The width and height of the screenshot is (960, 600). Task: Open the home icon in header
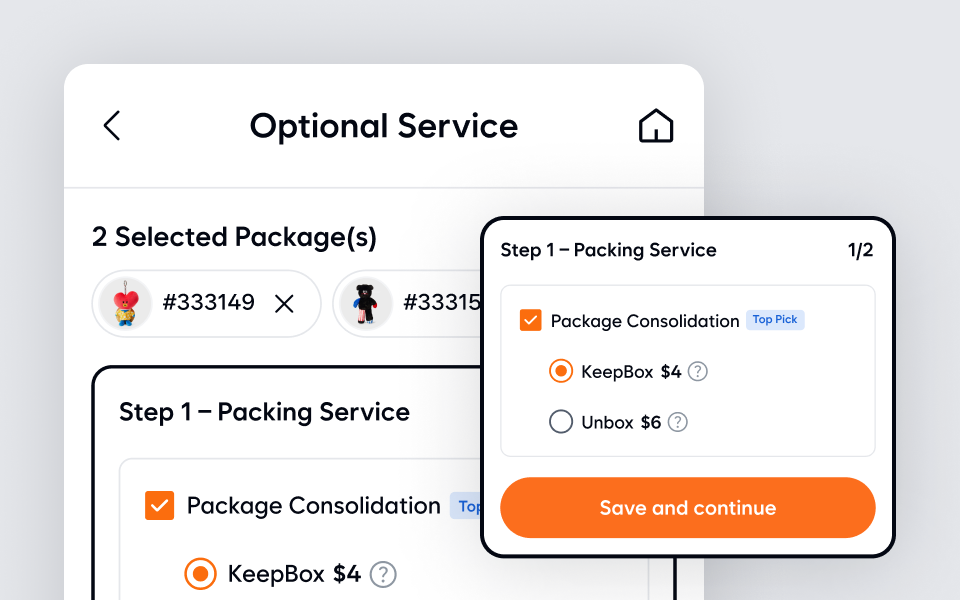click(656, 126)
